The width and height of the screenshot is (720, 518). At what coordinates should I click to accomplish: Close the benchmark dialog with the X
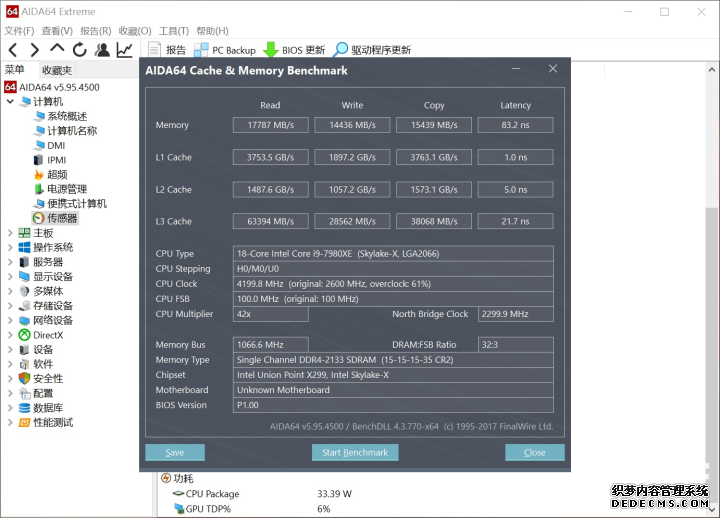tap(553, 68)
